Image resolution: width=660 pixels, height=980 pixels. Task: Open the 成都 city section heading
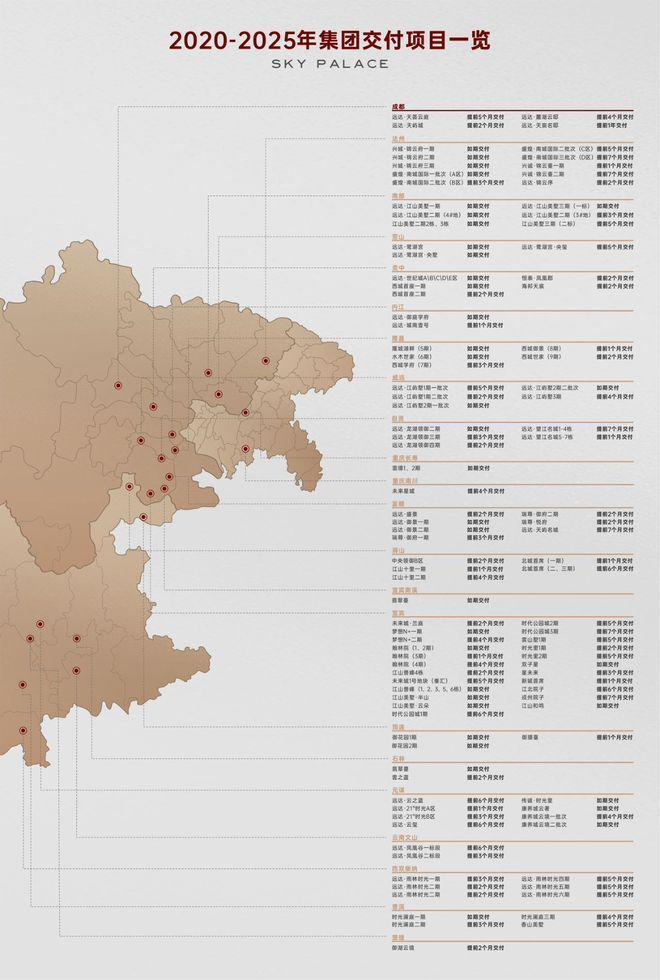pyautogui.click(x=399, y=107)
